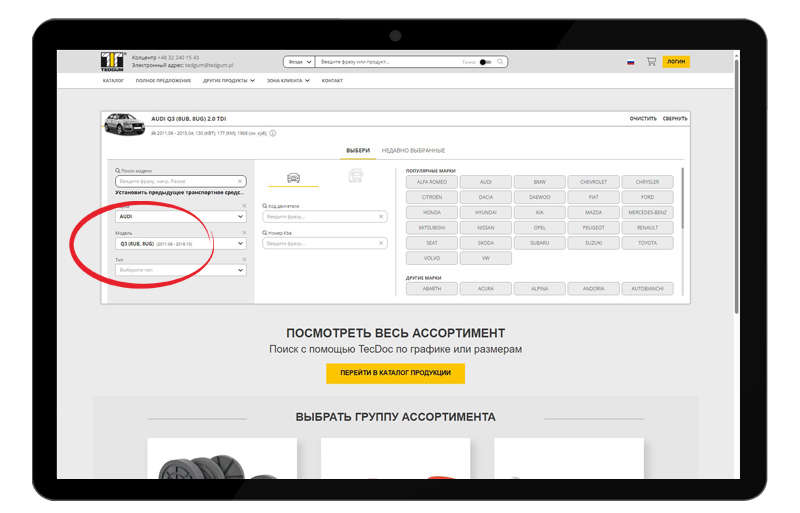
Task: Select the CHEVROLET brand button
Action: click(593, 182)
